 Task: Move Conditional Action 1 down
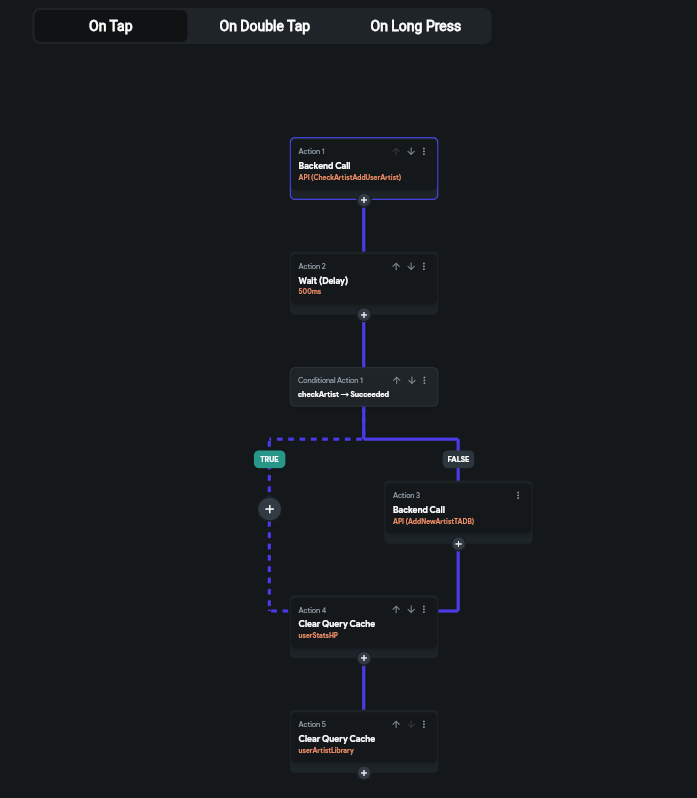pyautogui.click(x=410, y=381)
